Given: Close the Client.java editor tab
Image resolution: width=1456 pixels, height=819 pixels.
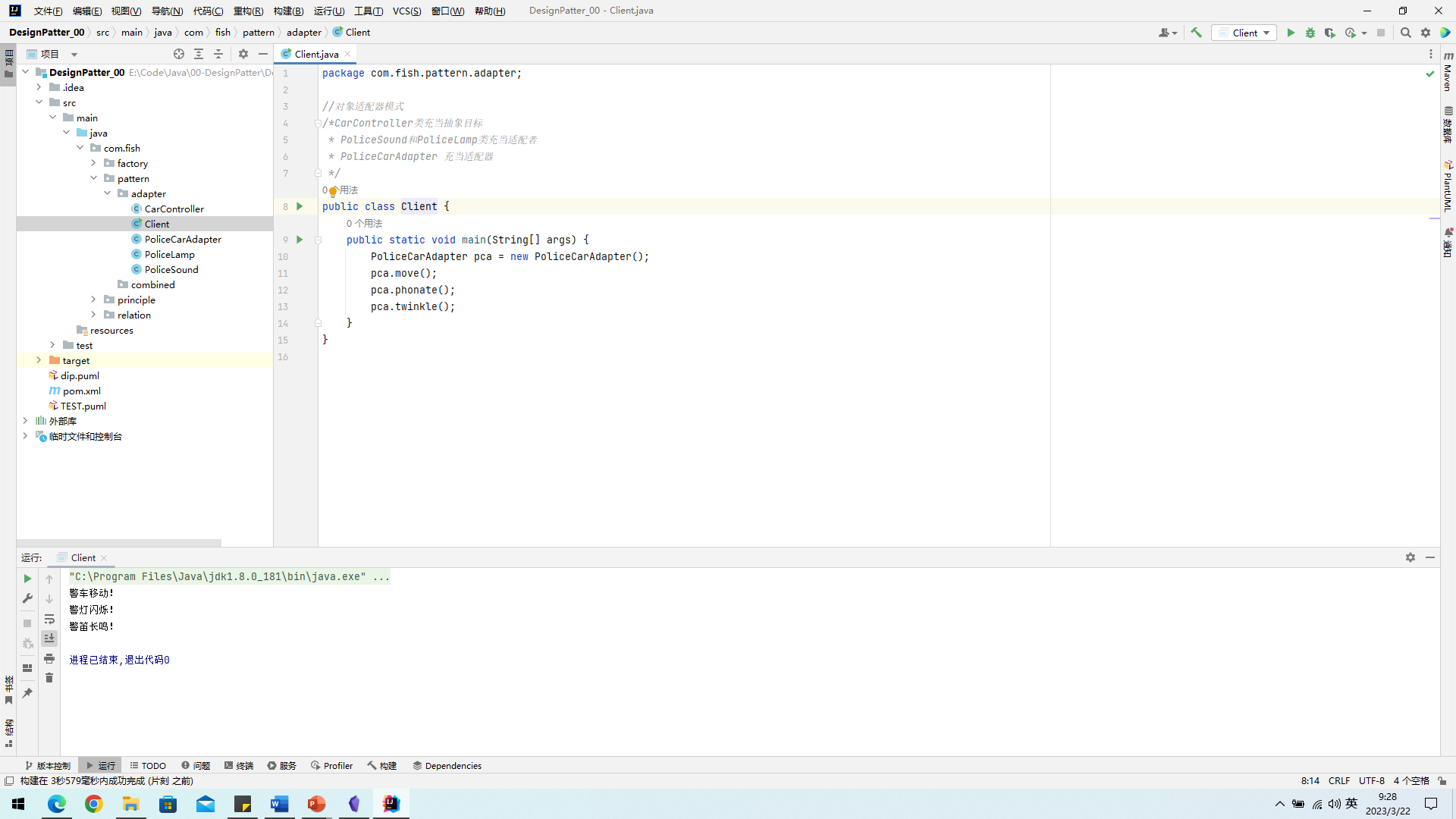Looking at the screenshot, I should (x=347, y=54).
